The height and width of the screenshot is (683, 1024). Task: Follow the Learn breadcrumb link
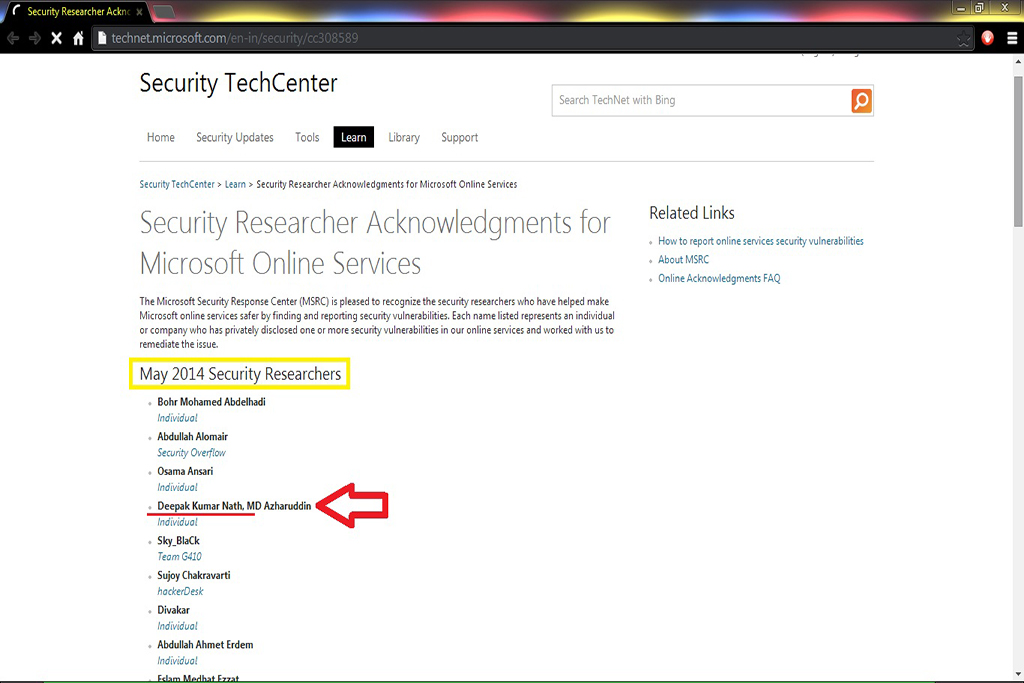click(235, 184)
